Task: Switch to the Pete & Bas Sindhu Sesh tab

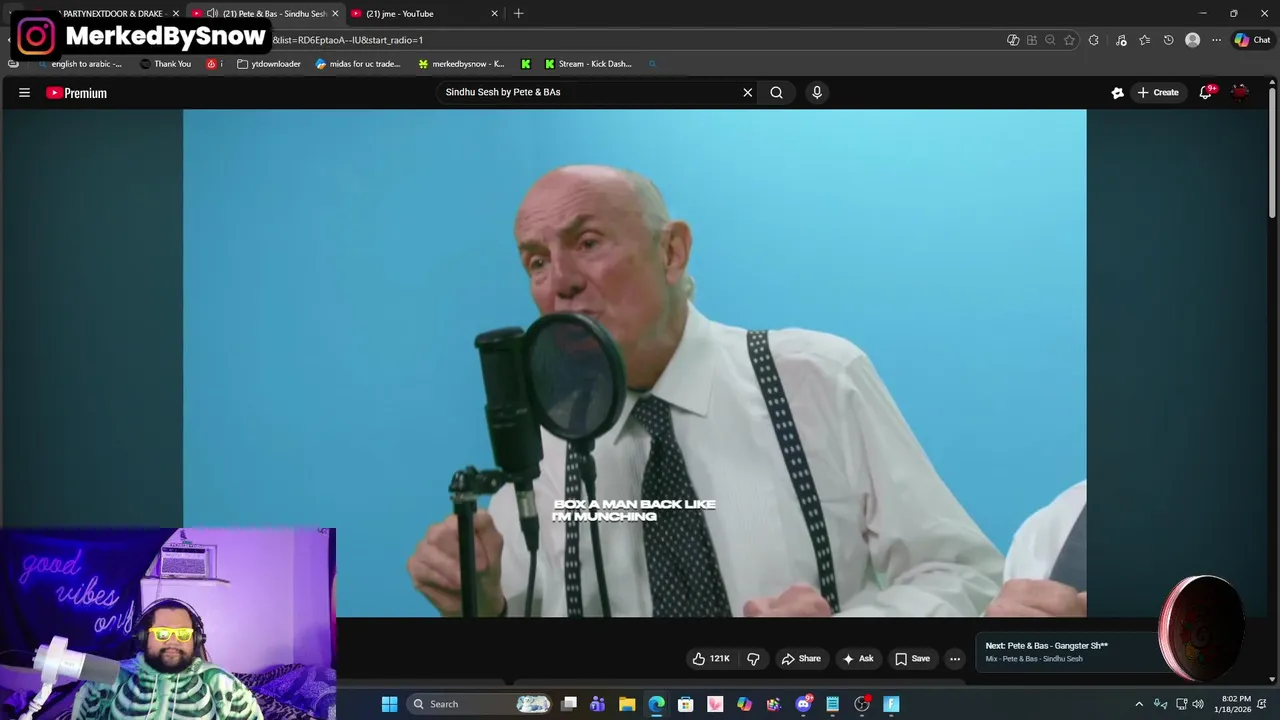Action: tap(267, 14)
